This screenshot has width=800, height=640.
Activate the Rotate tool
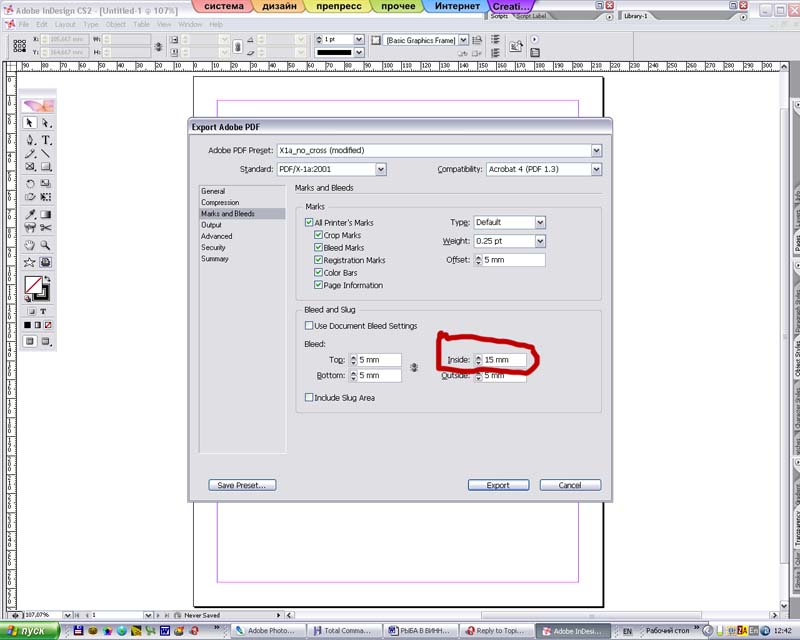click(x=30, y=183)
